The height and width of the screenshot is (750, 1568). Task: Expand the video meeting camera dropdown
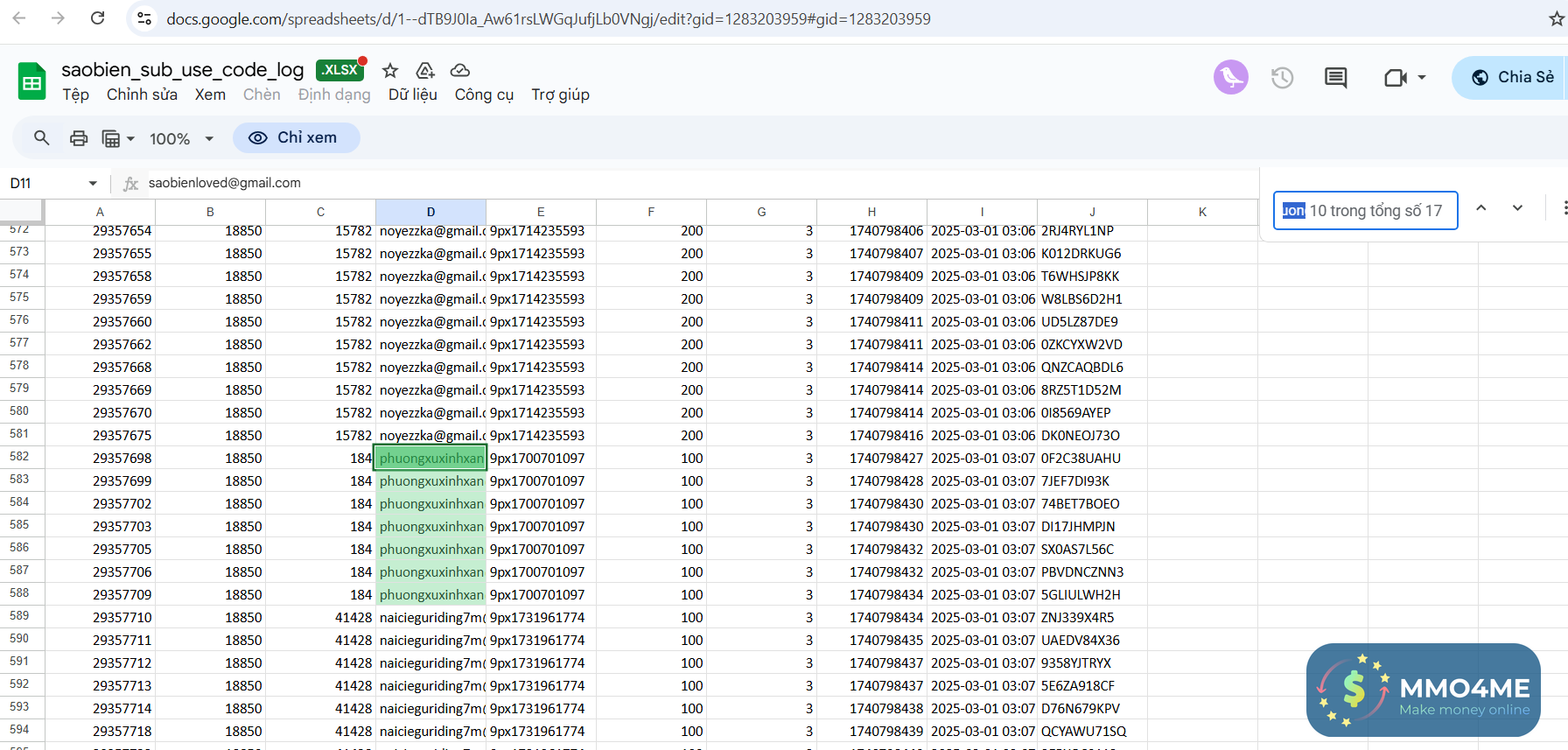tap(1422, 78)
